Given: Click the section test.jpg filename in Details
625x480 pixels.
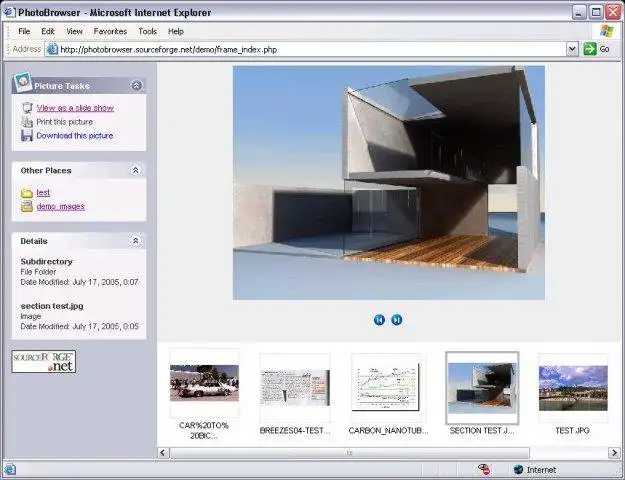Looking at the screenshot, I should (x=52, y=306).
